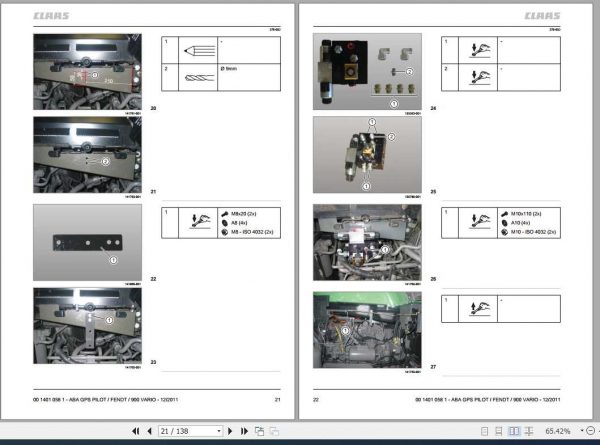The image size is (600, 445).
Task: Open the page number dropdown arrow
Action: [219, 431]
